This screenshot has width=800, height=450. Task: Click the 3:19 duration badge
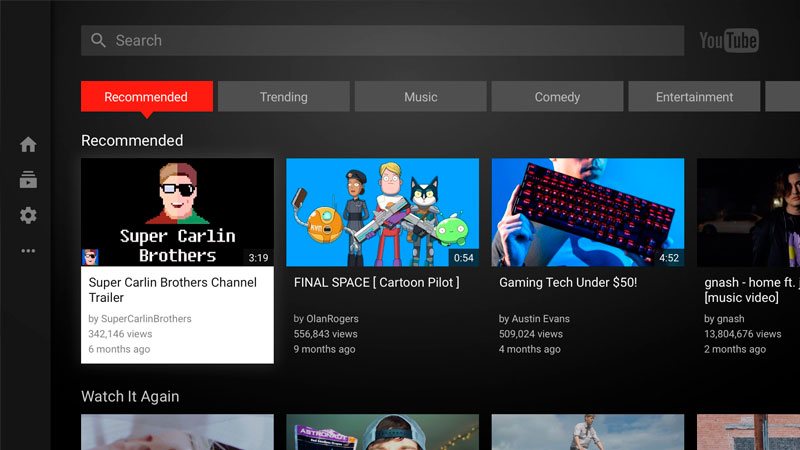(258, 258)
